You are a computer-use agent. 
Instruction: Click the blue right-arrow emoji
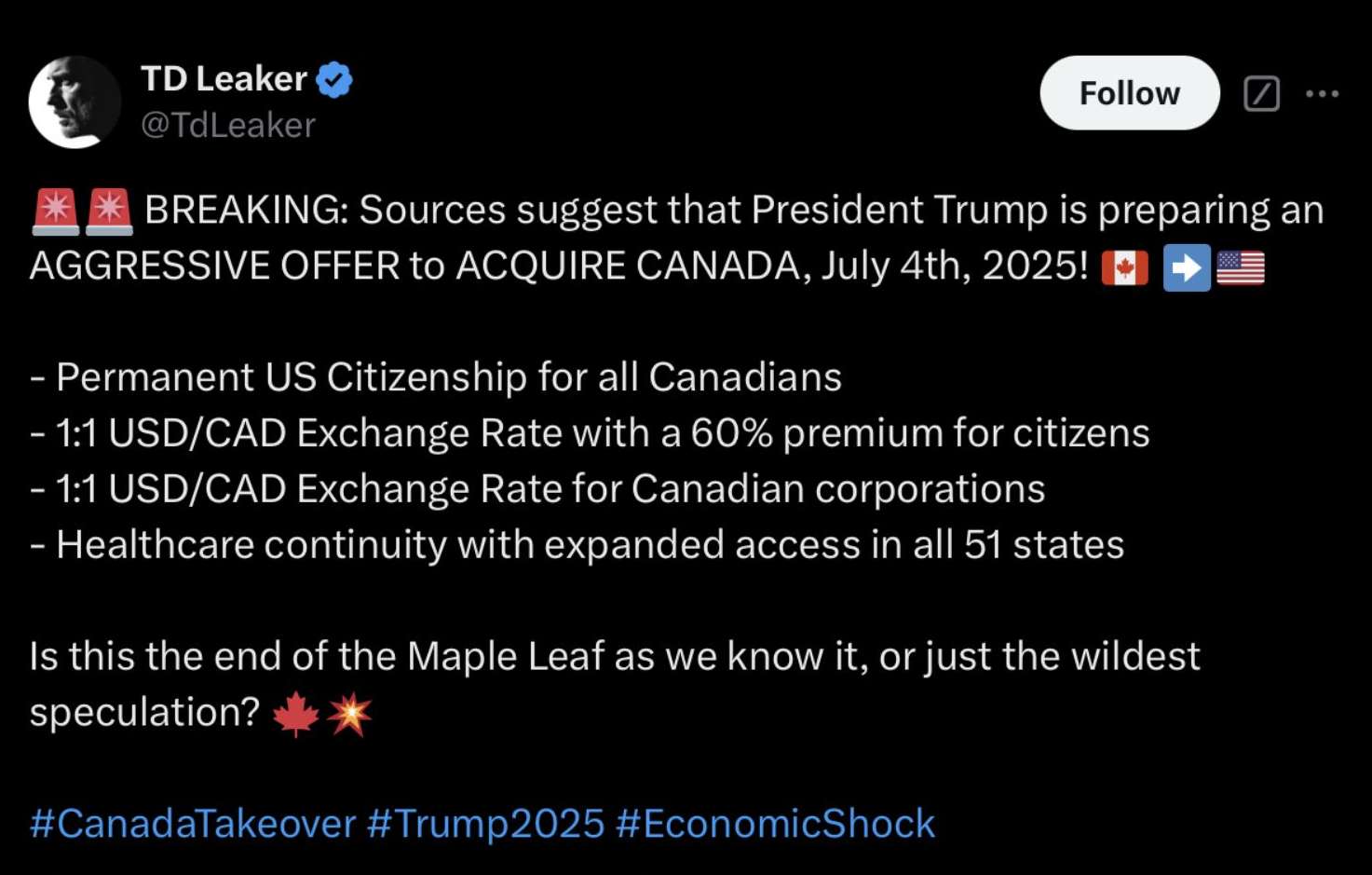click(1186, 268)
